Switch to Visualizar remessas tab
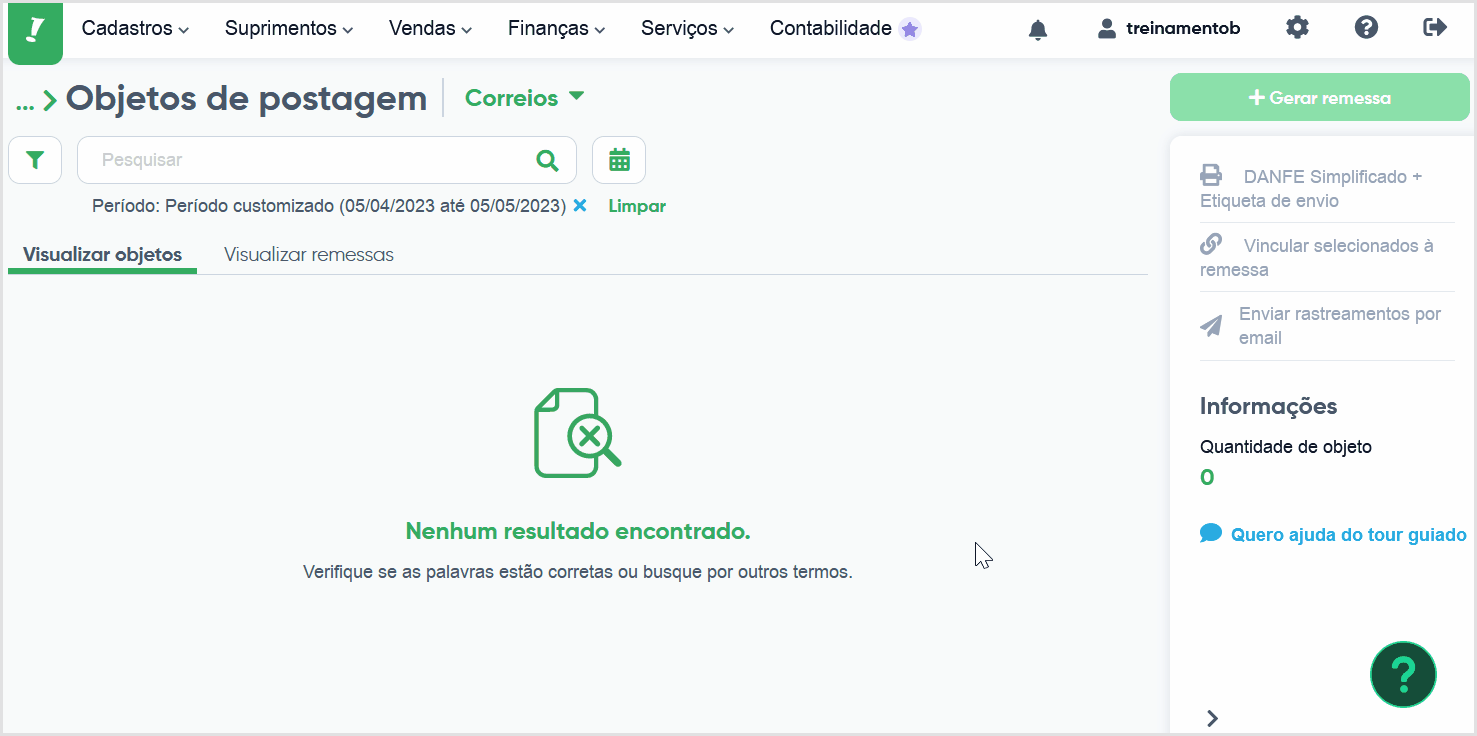This screenshot has width=1477, height=736. pyautogui.click(x=309, y=254)
